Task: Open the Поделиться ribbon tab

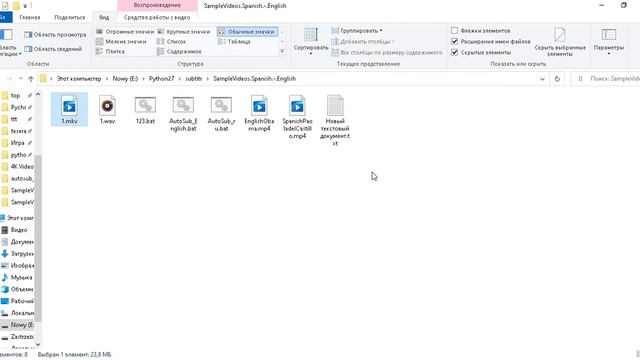Action: pyautogui.click(x=70, y=18)
